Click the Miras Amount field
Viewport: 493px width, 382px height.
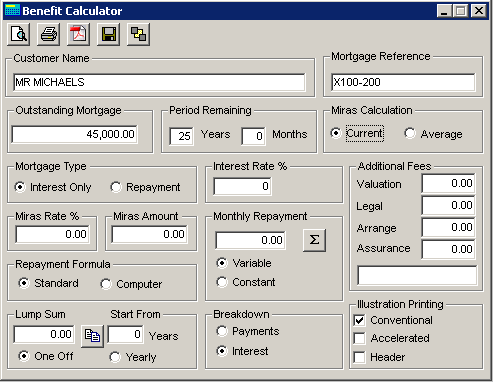tap(149, 234)
